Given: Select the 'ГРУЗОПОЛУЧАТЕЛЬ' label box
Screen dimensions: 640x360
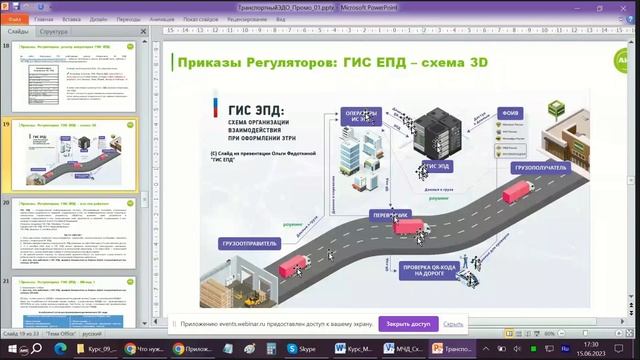Looking at the screenshot, I should pyautogui.click(x=540, y=168).
